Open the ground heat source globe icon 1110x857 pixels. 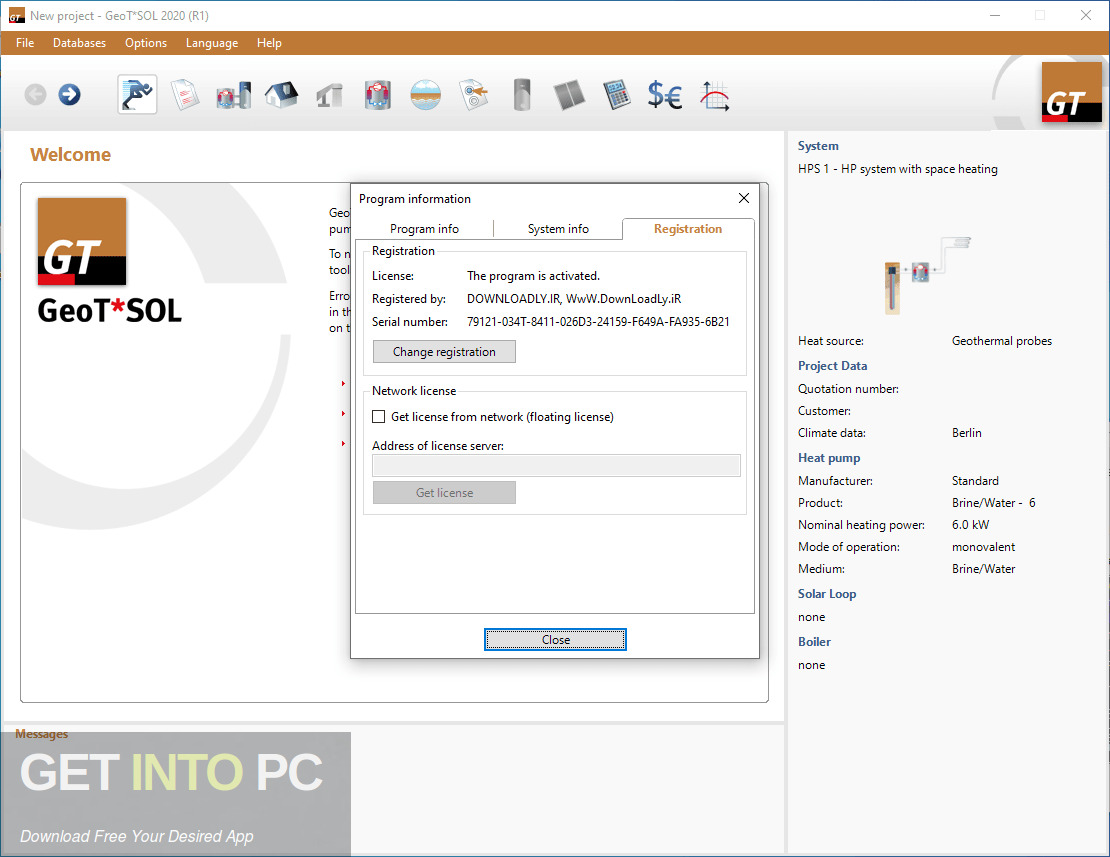[x=425, y=95]
